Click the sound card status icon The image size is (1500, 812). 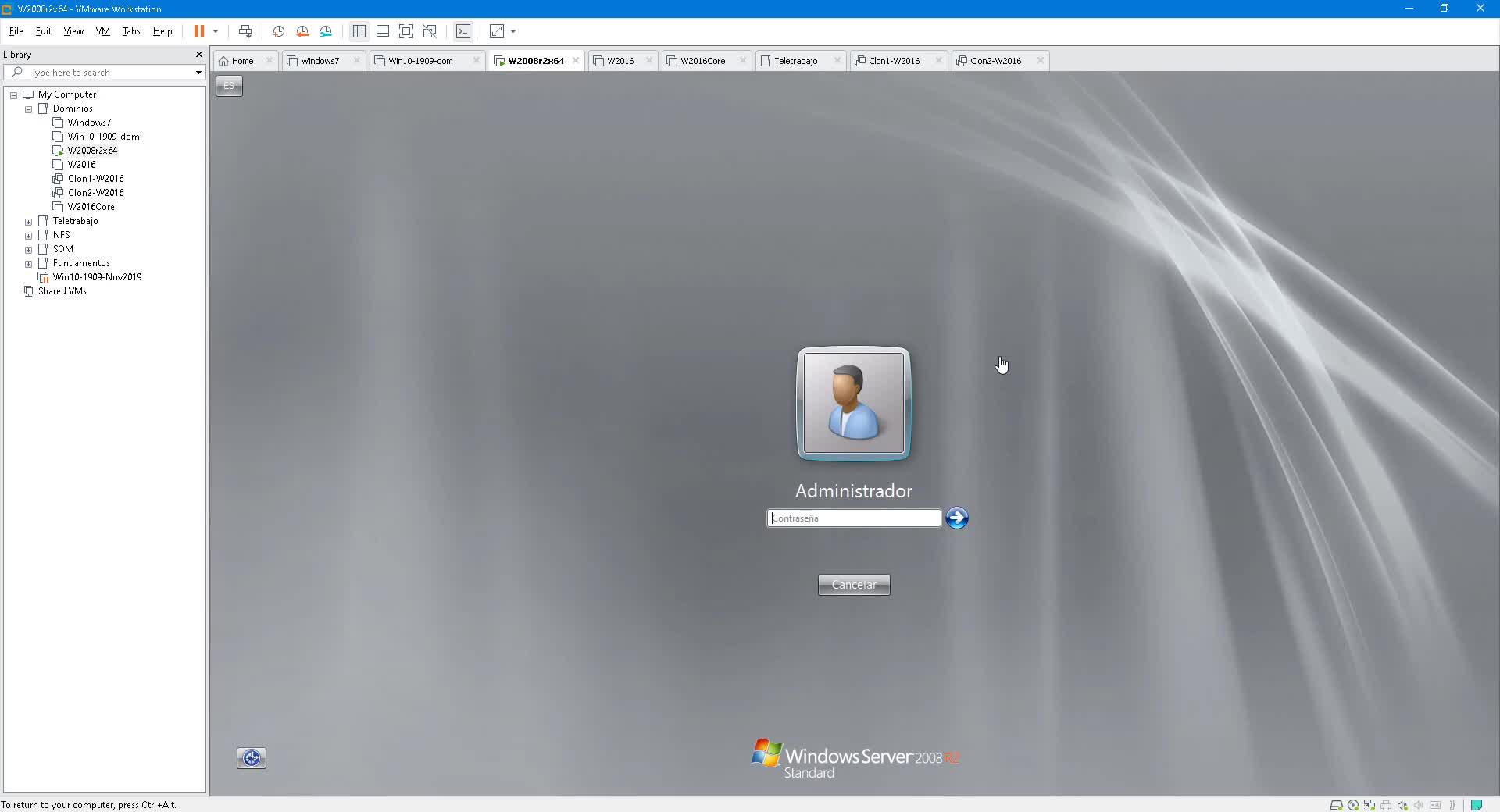click(x=1402, y=805)
